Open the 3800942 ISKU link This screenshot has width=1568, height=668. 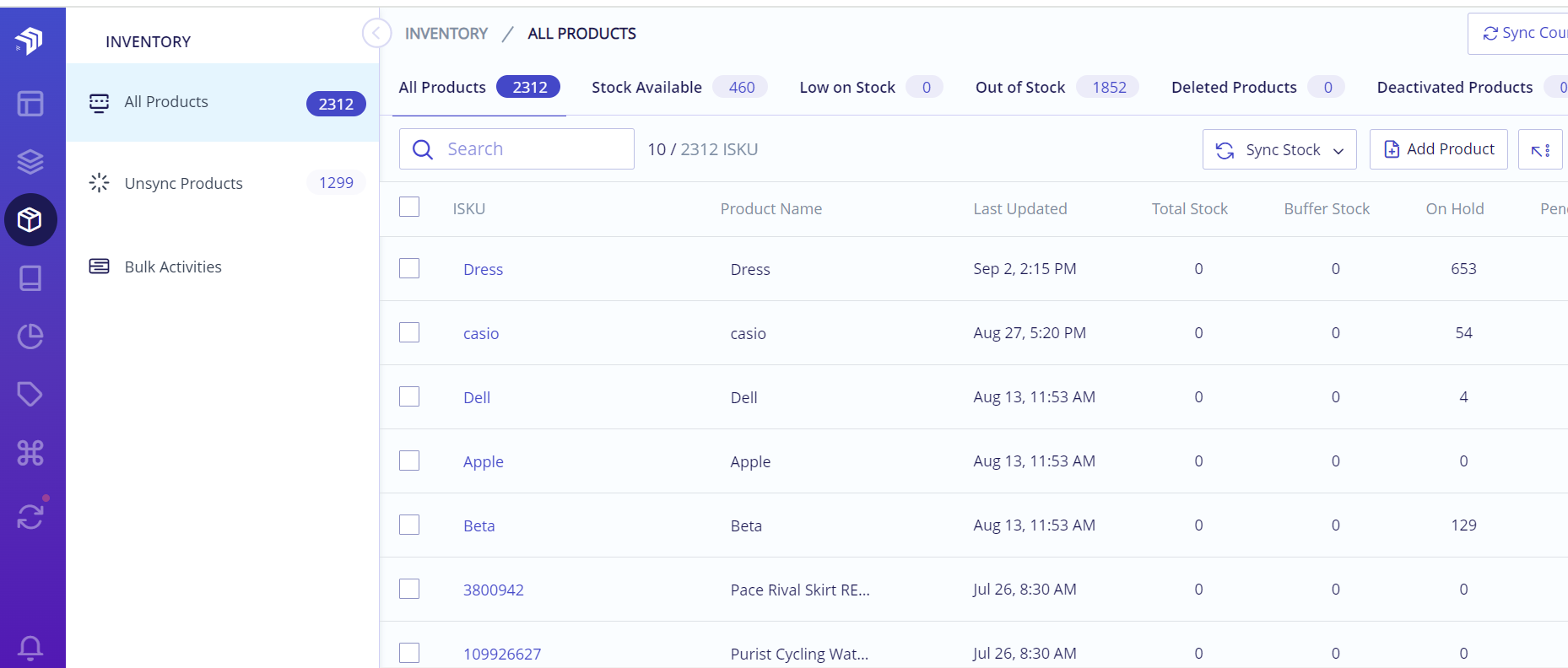tap(494, 590)
